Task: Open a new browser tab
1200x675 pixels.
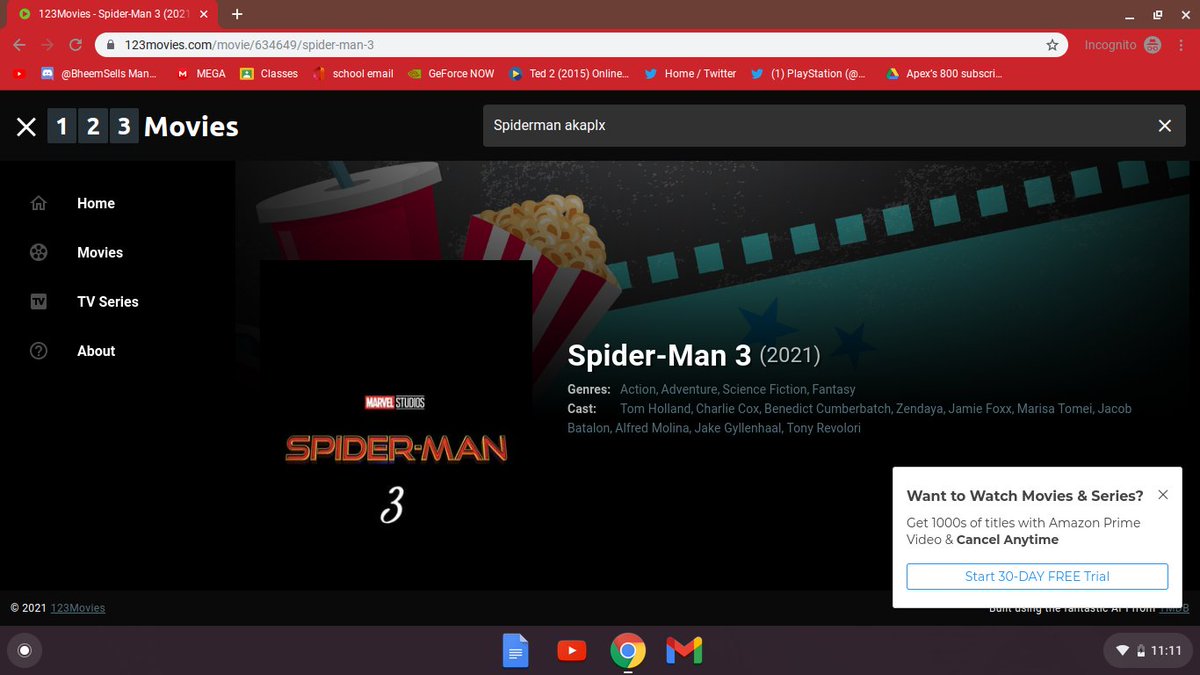Action: point(237,14)
